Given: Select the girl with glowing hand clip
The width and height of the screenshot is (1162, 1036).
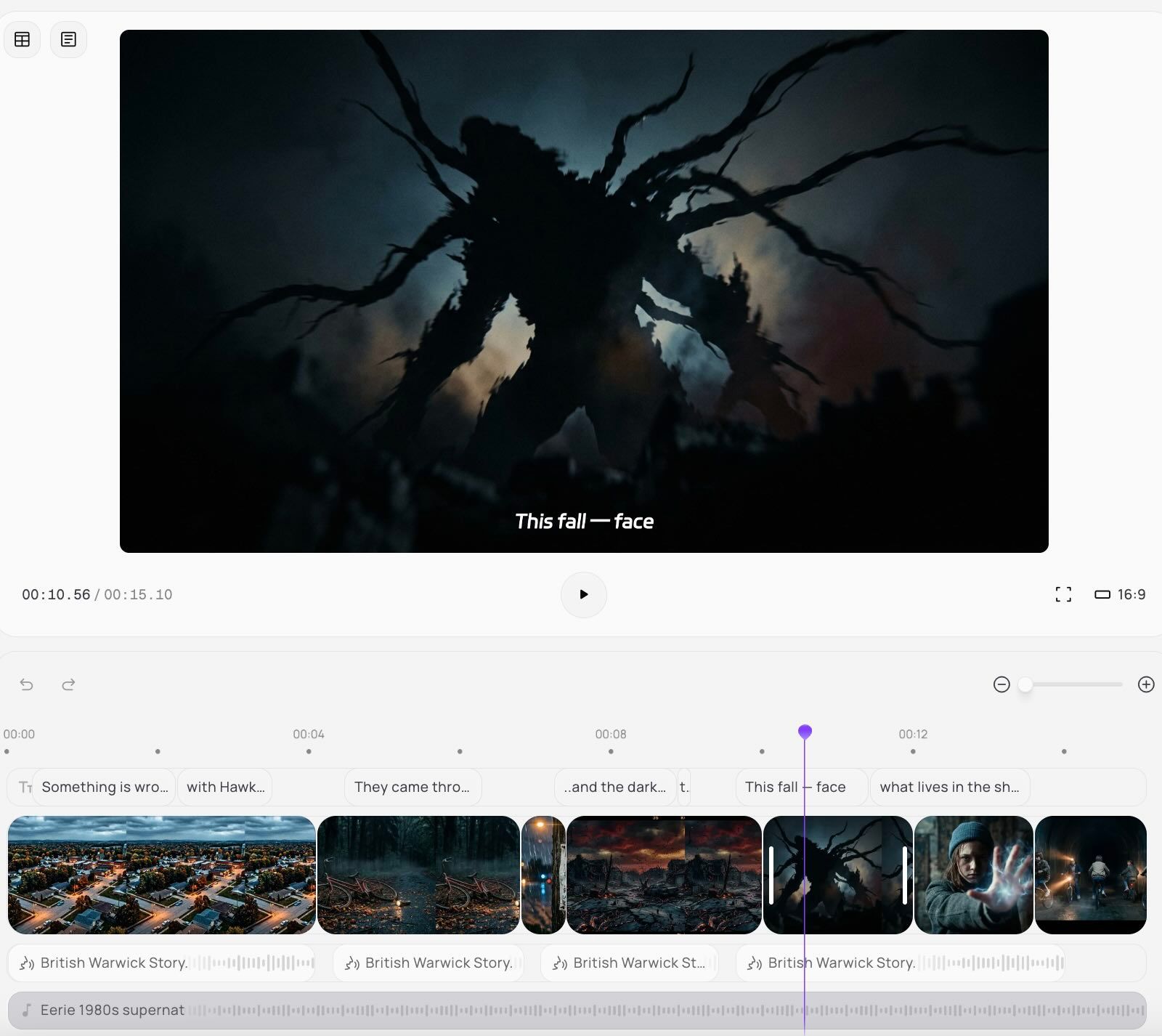Looking at the screenshot, I should [x=973, y=875].
